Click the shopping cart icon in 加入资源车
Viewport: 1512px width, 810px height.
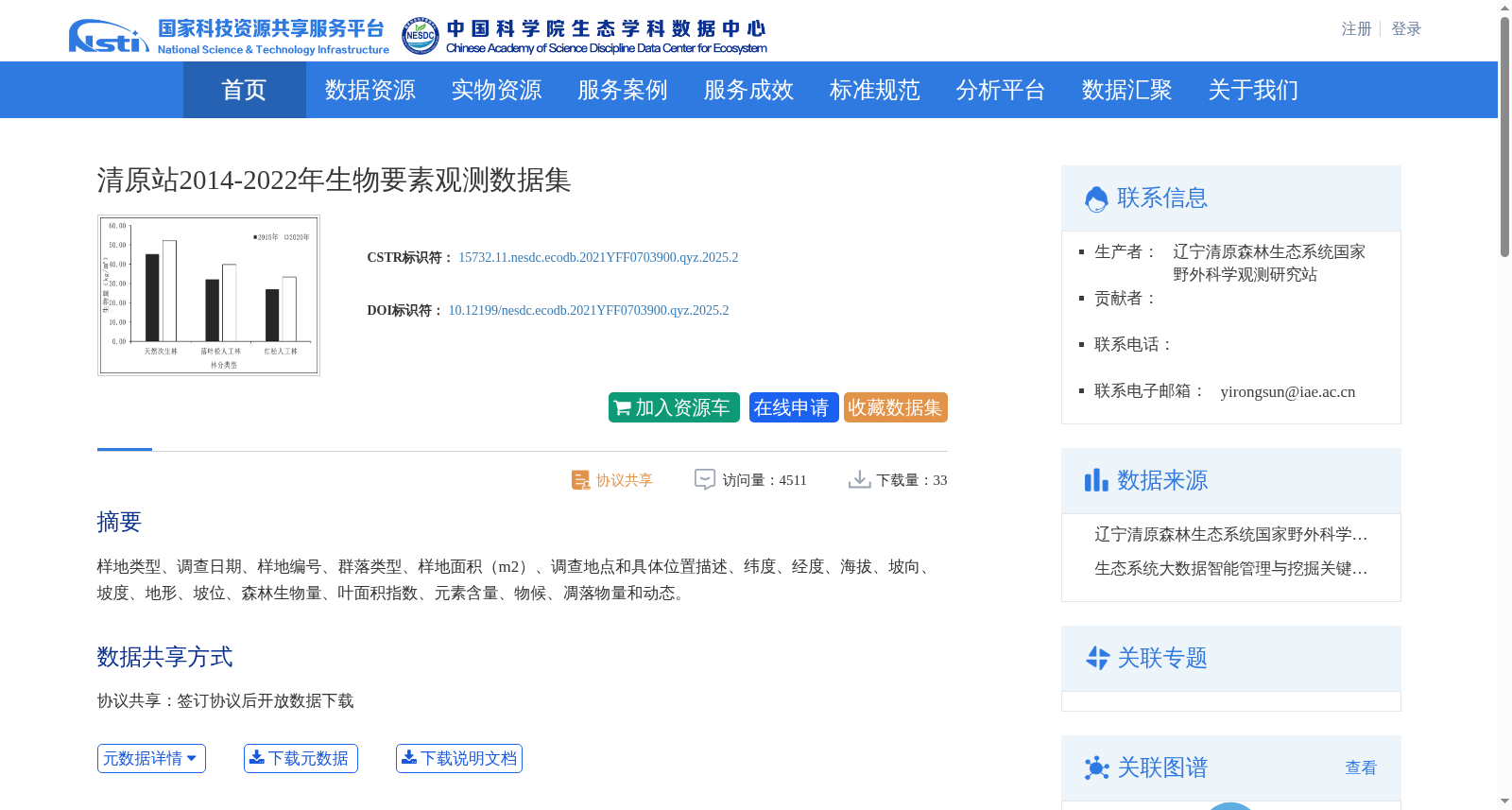[622, 408]
